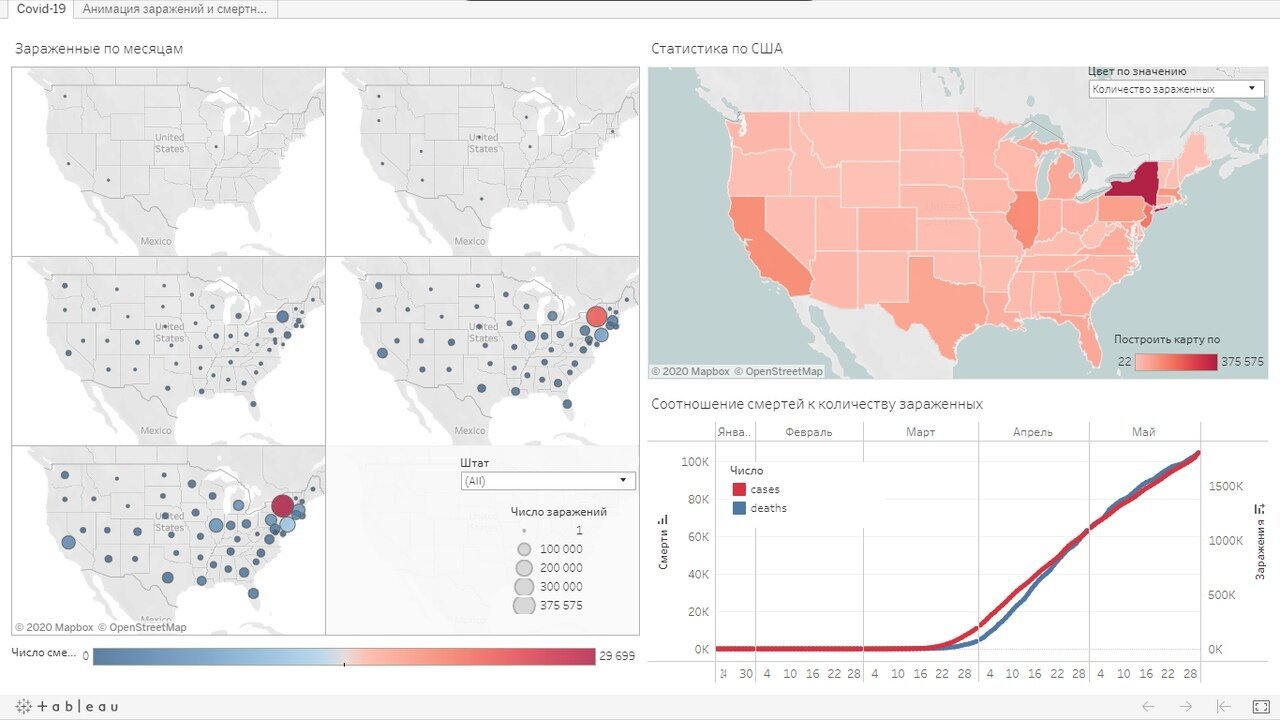Enter full screen with the footer icon

1261,706
